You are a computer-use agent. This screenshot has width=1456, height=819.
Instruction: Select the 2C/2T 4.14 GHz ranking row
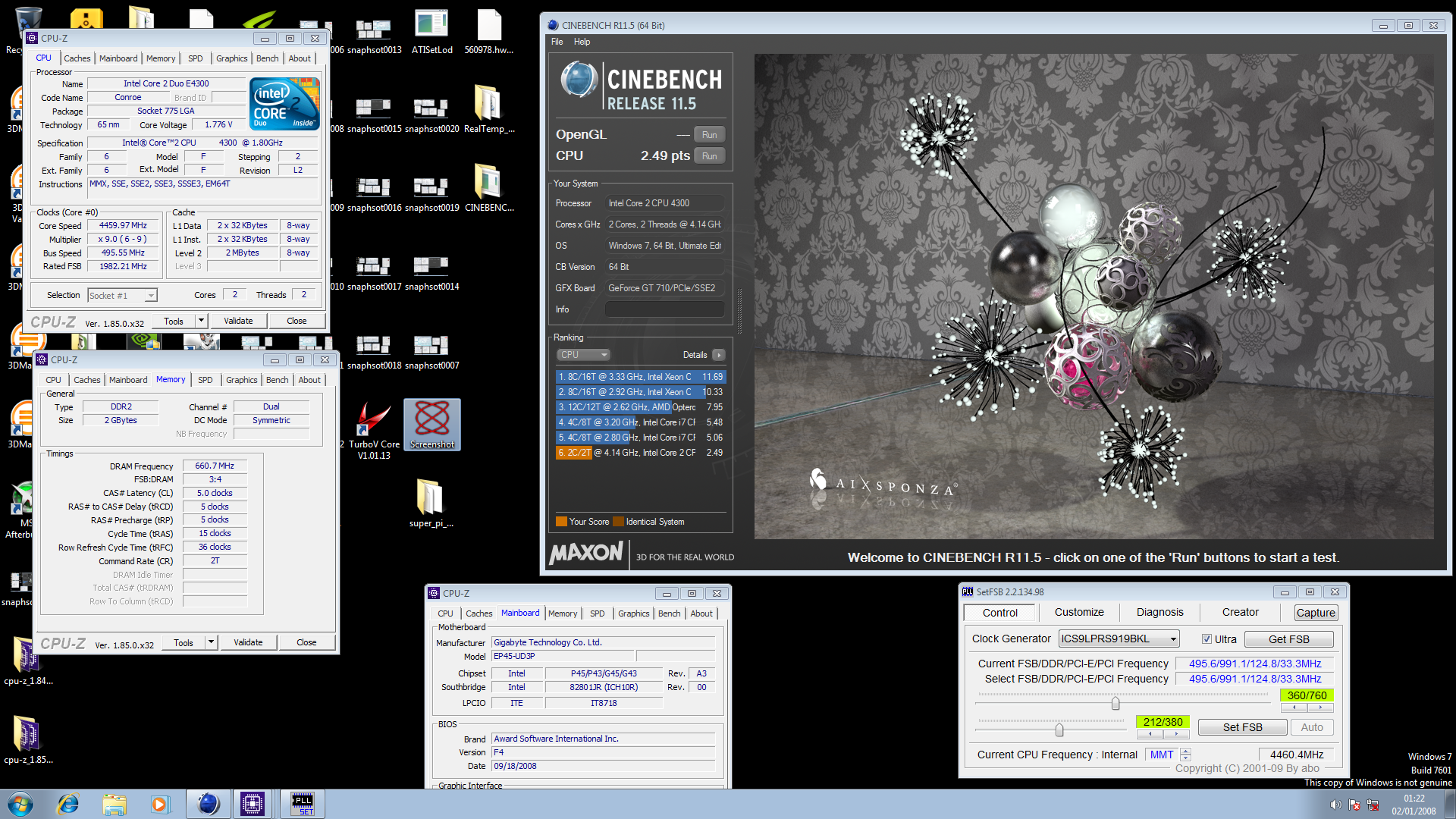[641, 453]
